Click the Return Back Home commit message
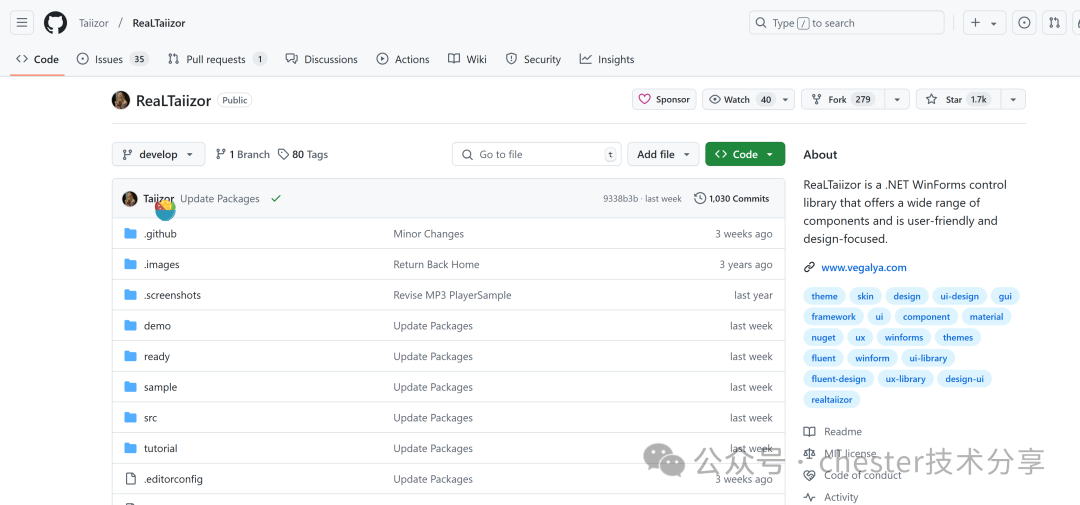 (x=436, y=265)
